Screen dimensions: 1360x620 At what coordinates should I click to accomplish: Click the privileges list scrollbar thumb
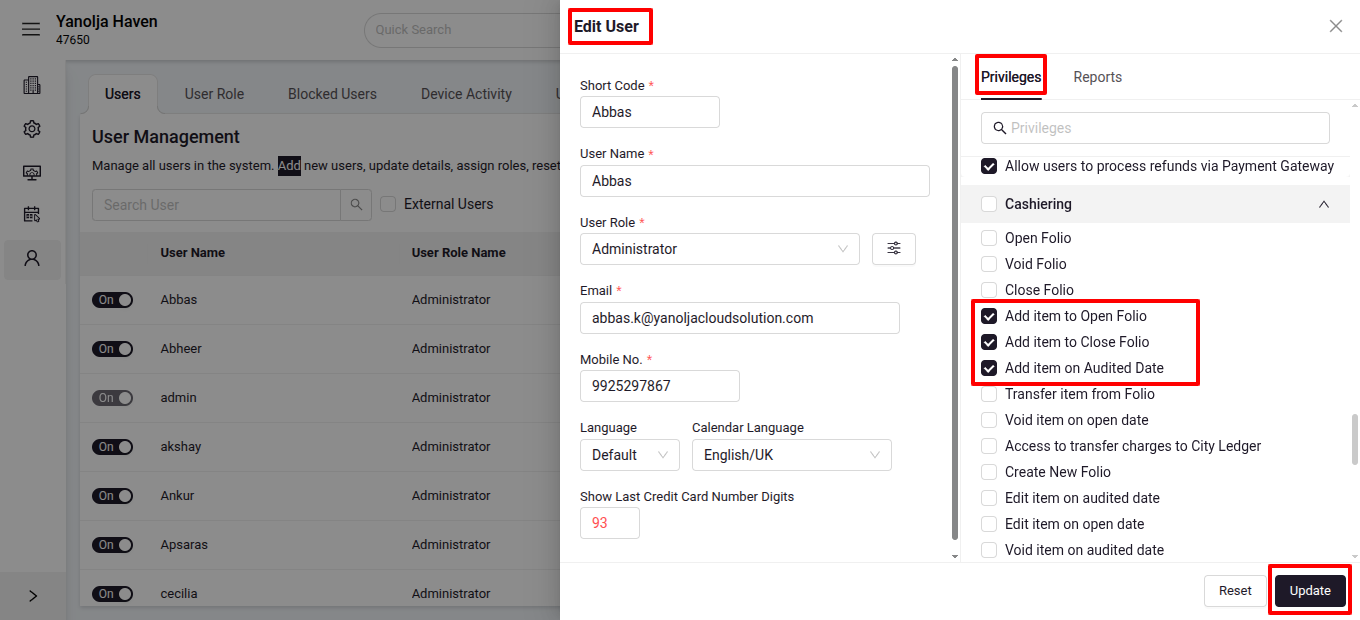coord(1355,440)
